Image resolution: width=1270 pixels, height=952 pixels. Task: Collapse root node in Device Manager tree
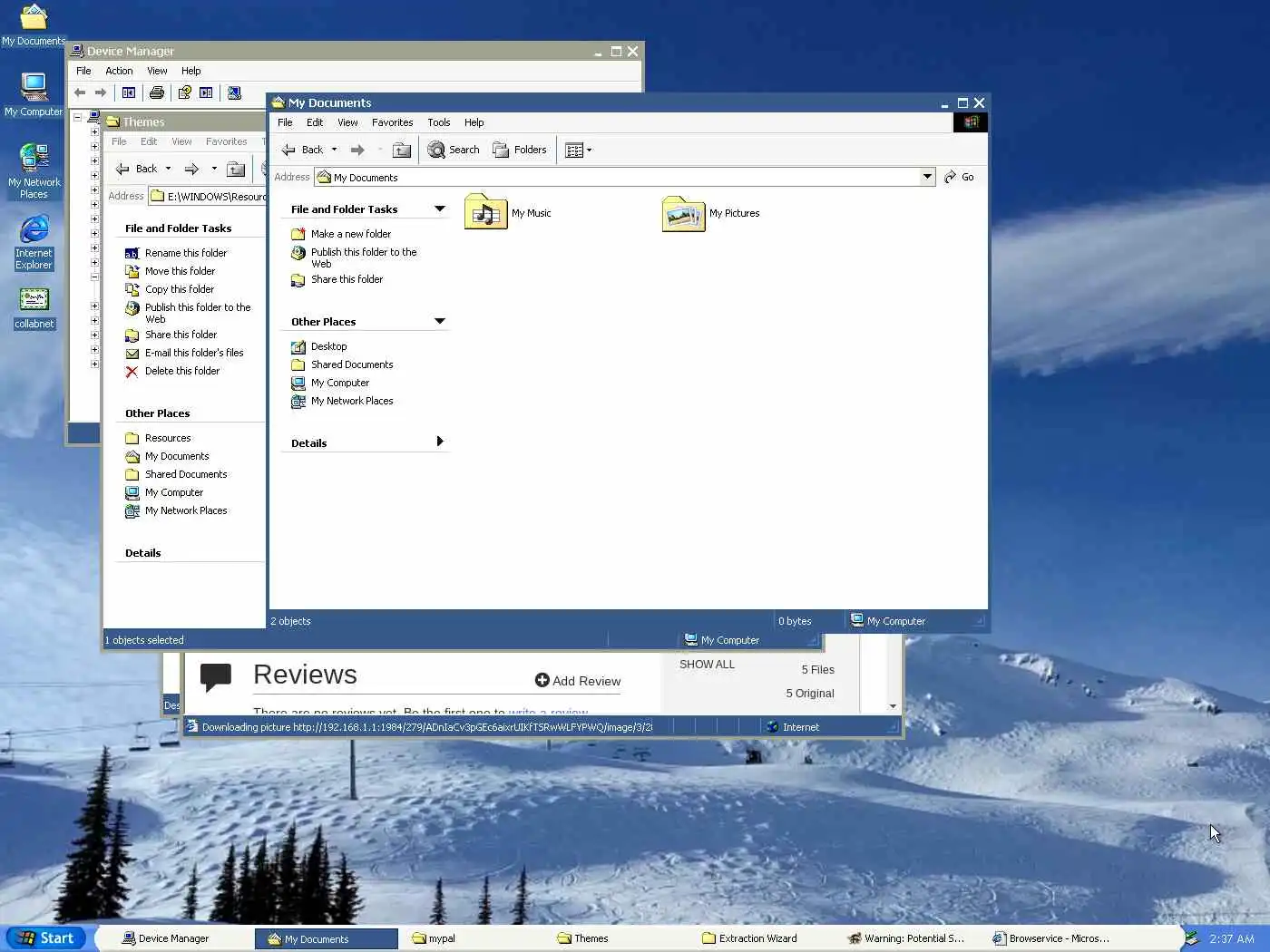(x=78, y=118)
